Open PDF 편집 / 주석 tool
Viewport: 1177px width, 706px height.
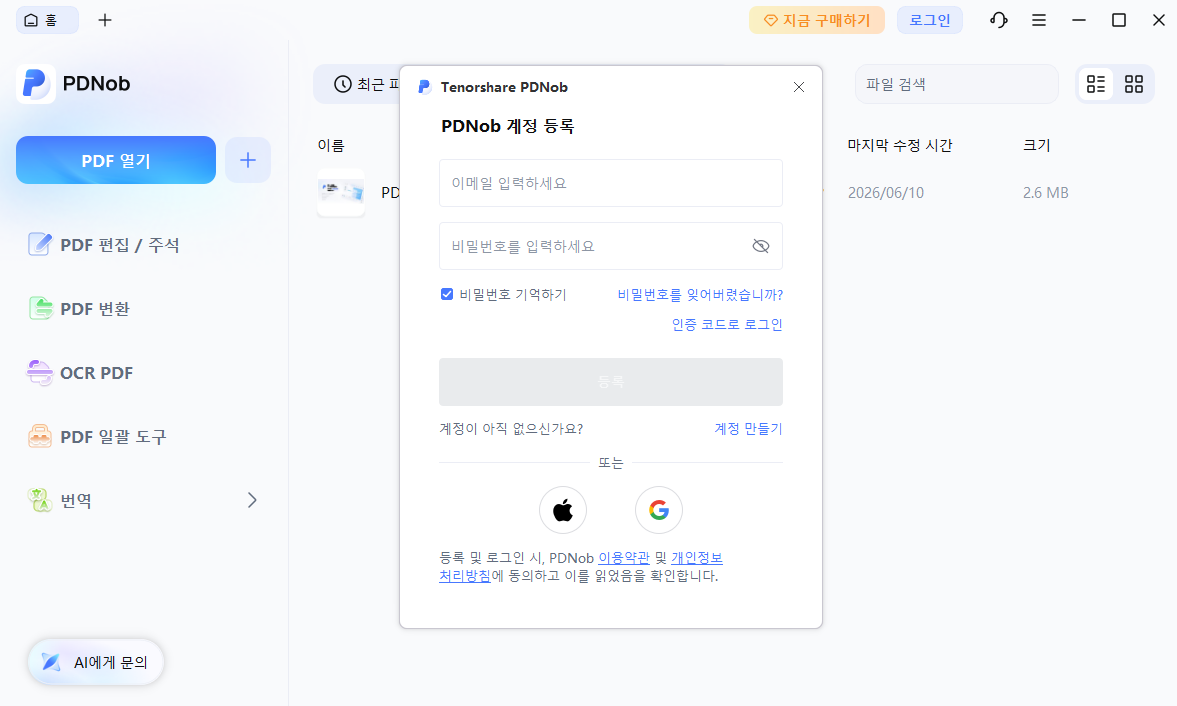104,245
